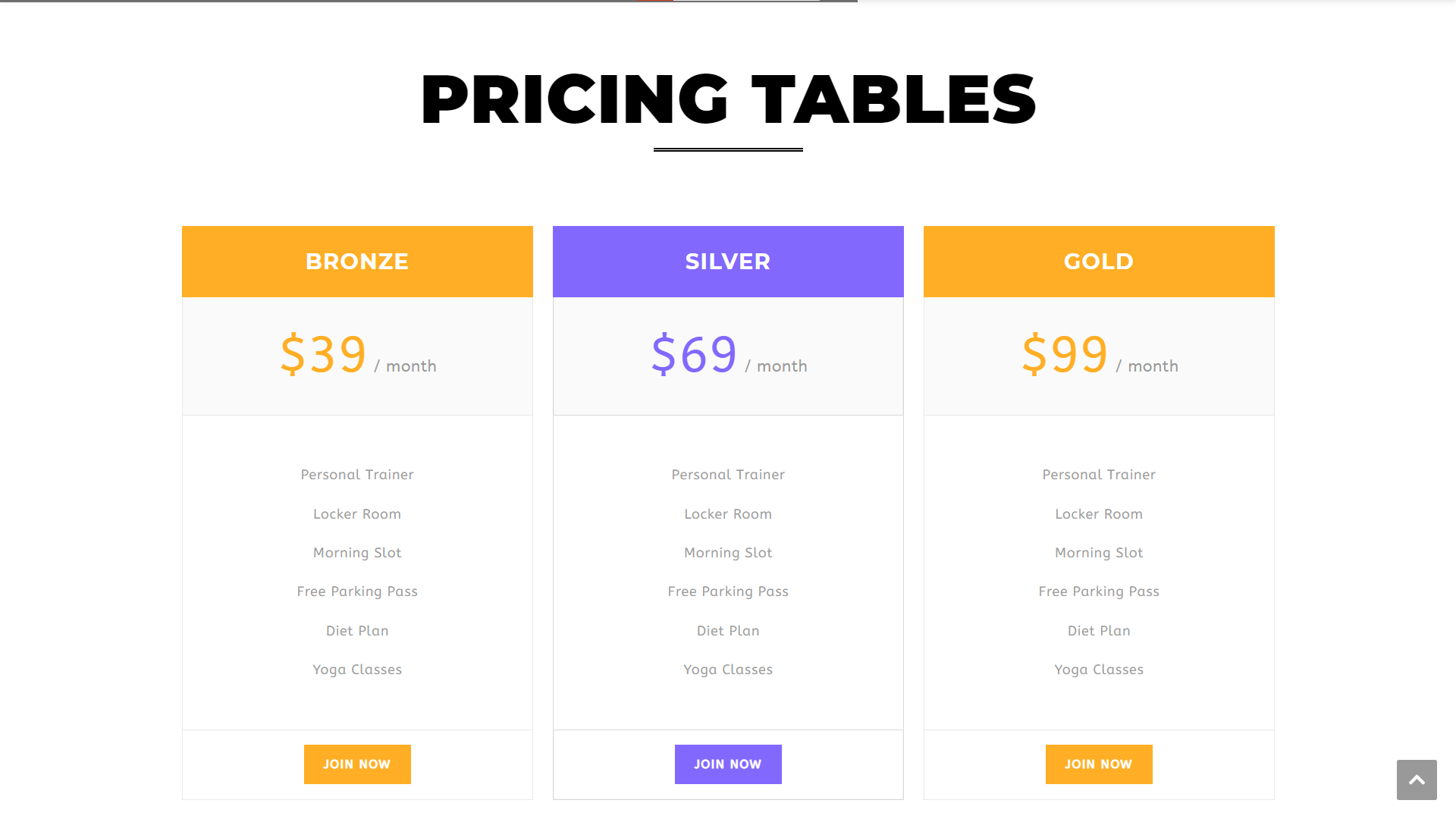This screenshot has width=1456, height=819.
Task: Click the $39 per month price
Action: 358,355
